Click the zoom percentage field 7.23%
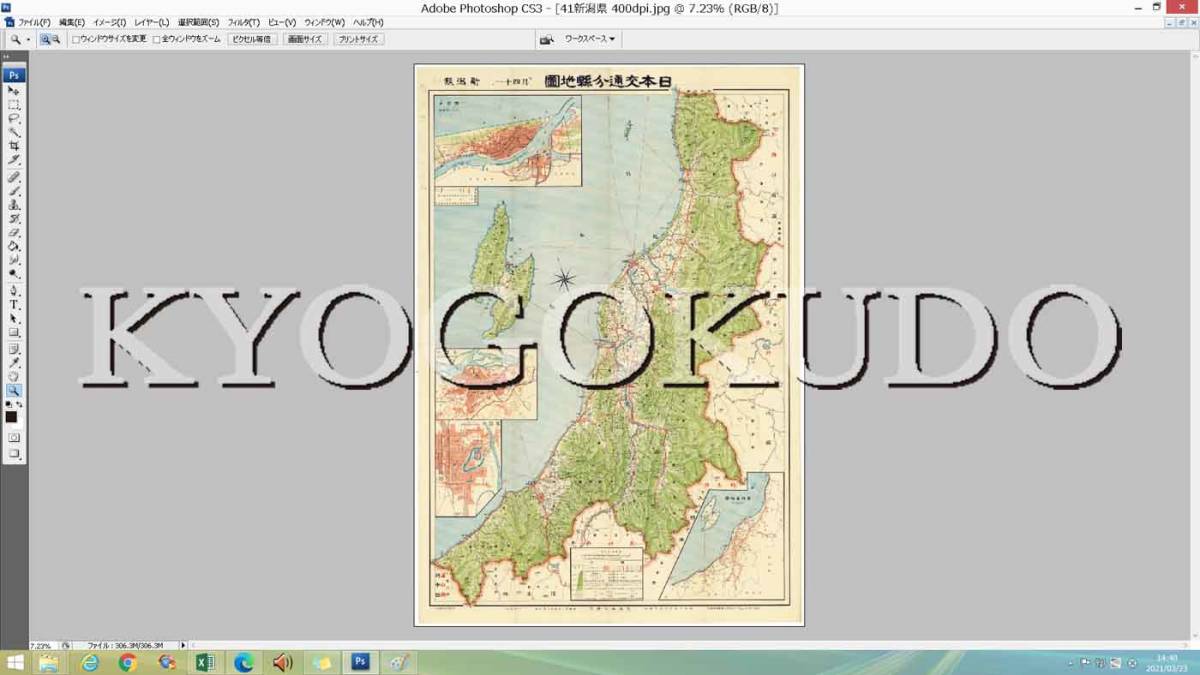The width and height of the screenshot is (1200, 675). pos(41,646)
